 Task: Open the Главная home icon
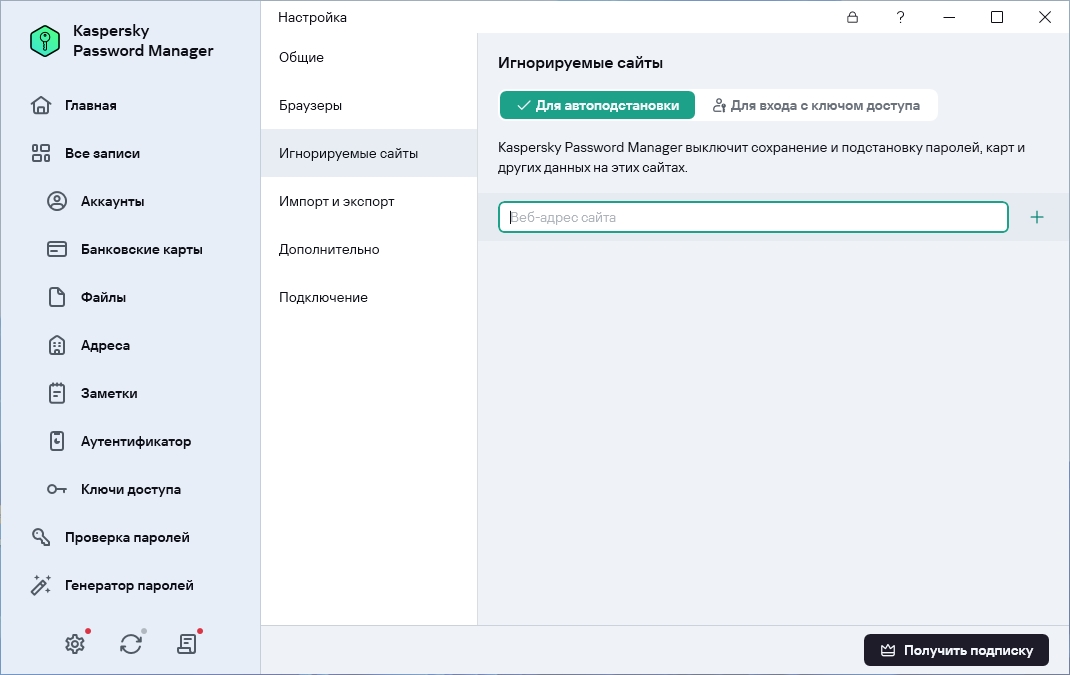(41, 105)
